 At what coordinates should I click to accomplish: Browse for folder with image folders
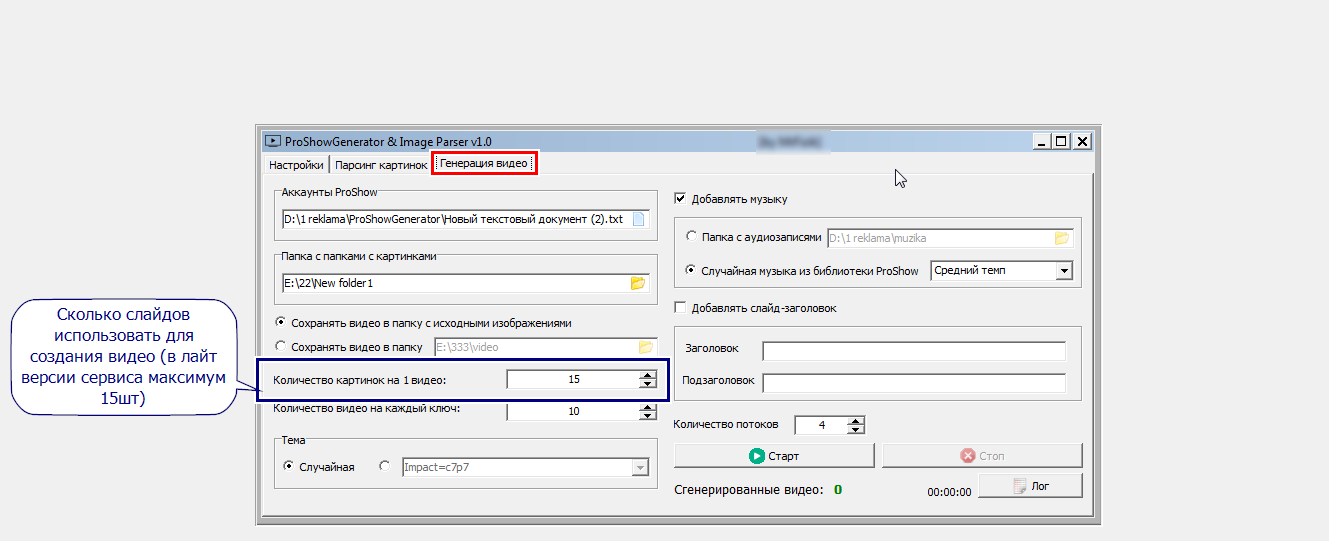click(638, 283)
